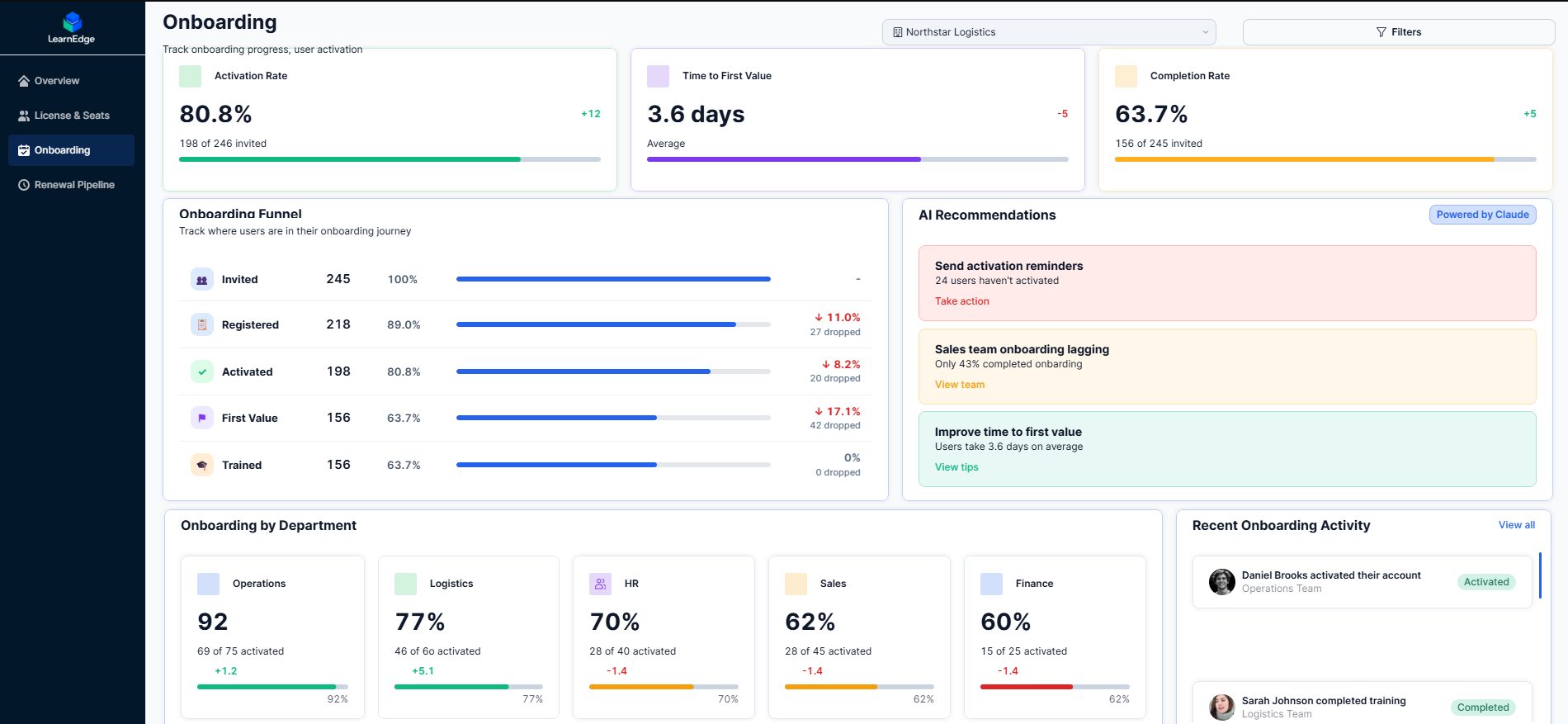The width and height of the screenshot is (1568, 724).
Task: Click the 11.0% drop value in Registered row
Action: (838, 317)
